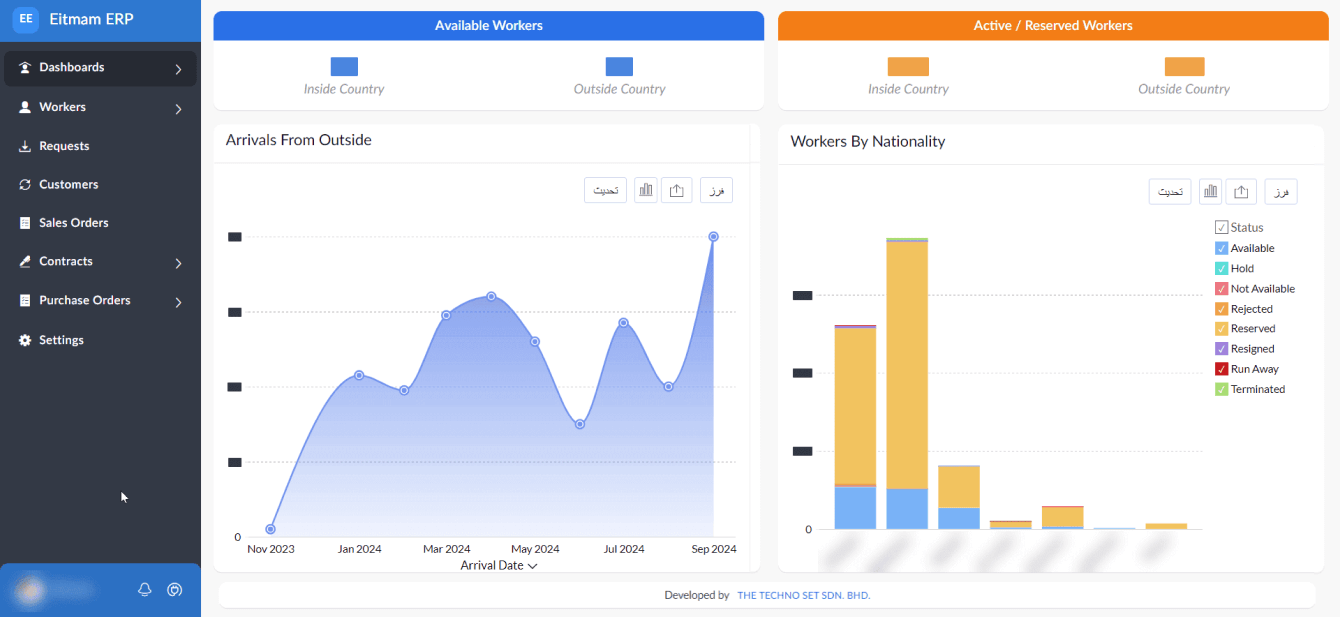Image resolution: width=1340 pixels, height=617 pixels.
Task: Click the support icon next to the bell
Action: pyautogui.click(x=175, y=590)
